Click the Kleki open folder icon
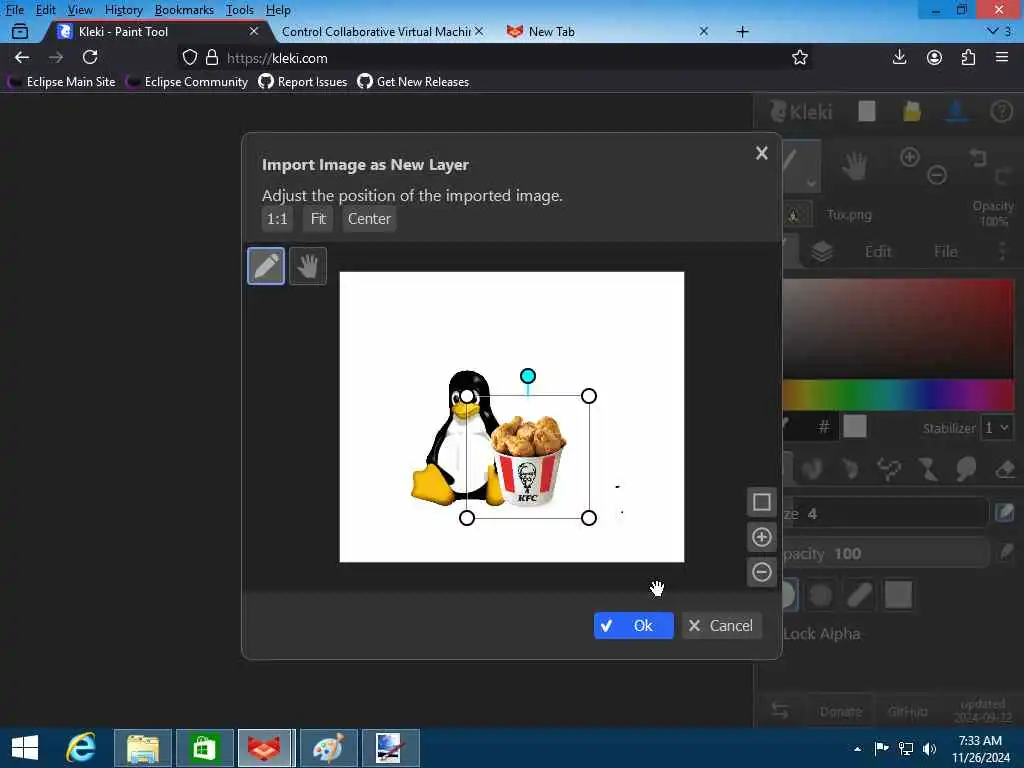Screen dimensions: 1024x768 pos(912,112)
